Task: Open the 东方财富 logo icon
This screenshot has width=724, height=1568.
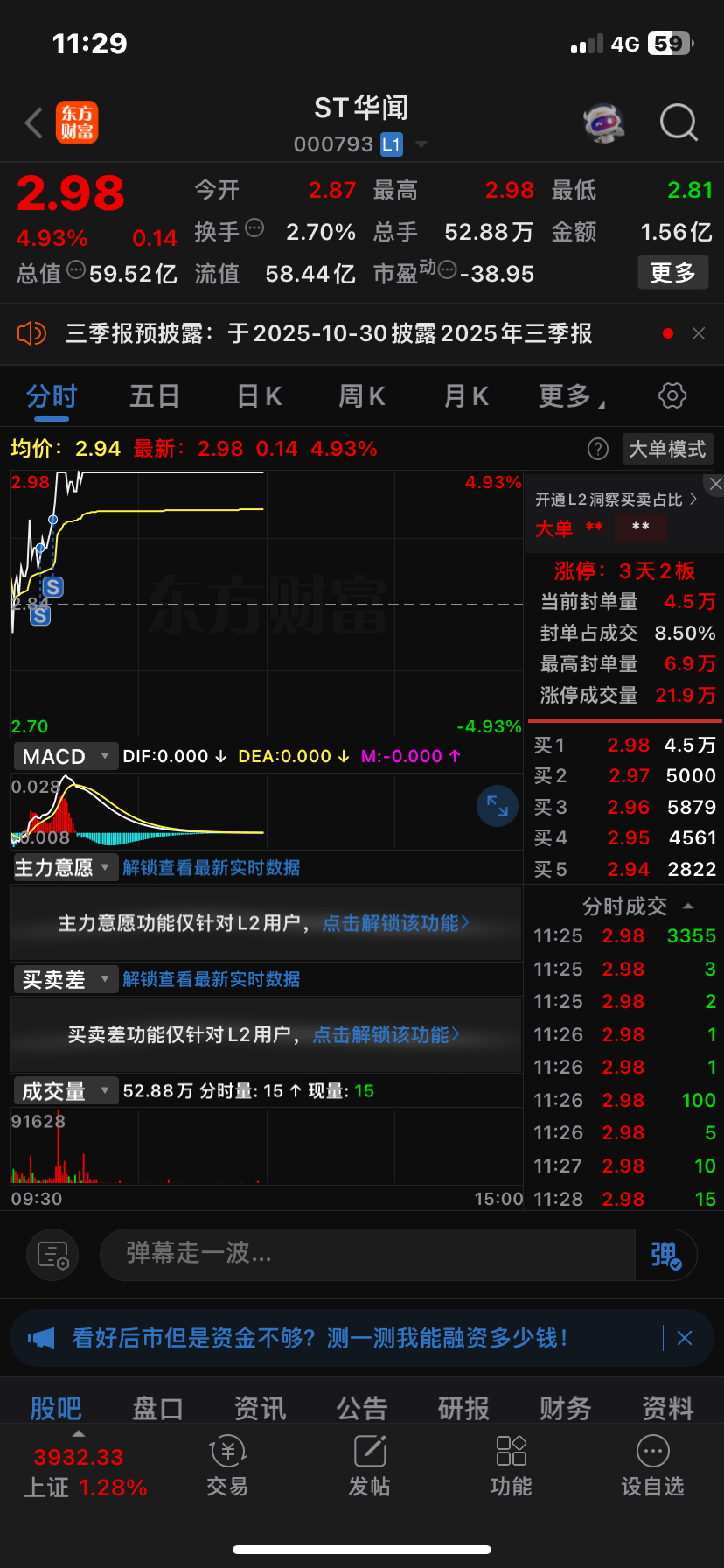Action: point(77,122)
